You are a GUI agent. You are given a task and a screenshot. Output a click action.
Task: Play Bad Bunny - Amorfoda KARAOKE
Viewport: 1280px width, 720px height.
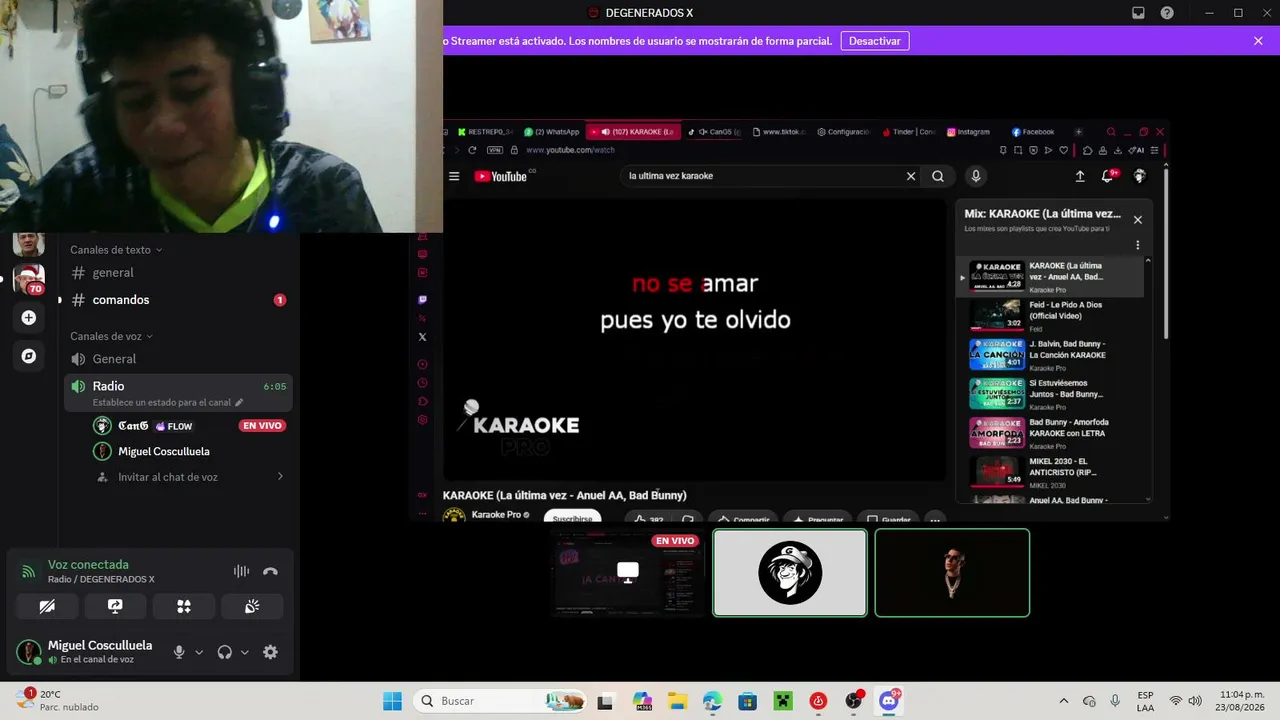click(1051, 432)
